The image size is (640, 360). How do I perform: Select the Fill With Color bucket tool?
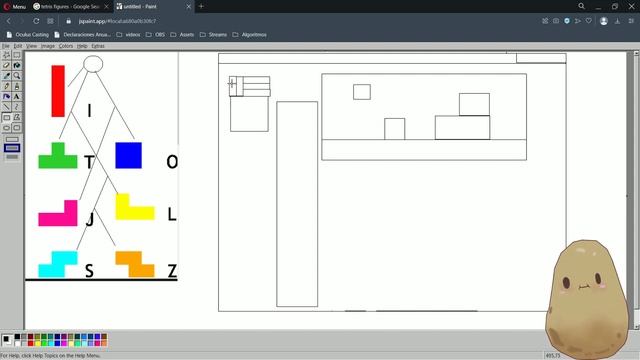(17, 65)
